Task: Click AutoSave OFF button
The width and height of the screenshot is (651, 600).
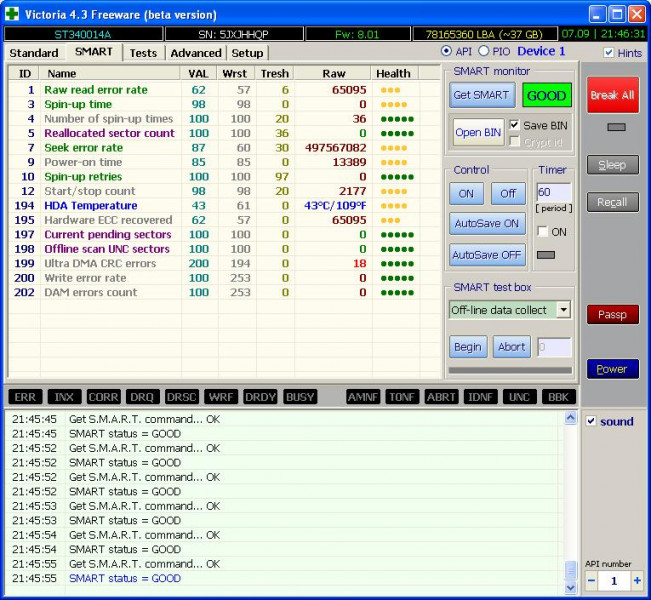Action: coord(487,255)
